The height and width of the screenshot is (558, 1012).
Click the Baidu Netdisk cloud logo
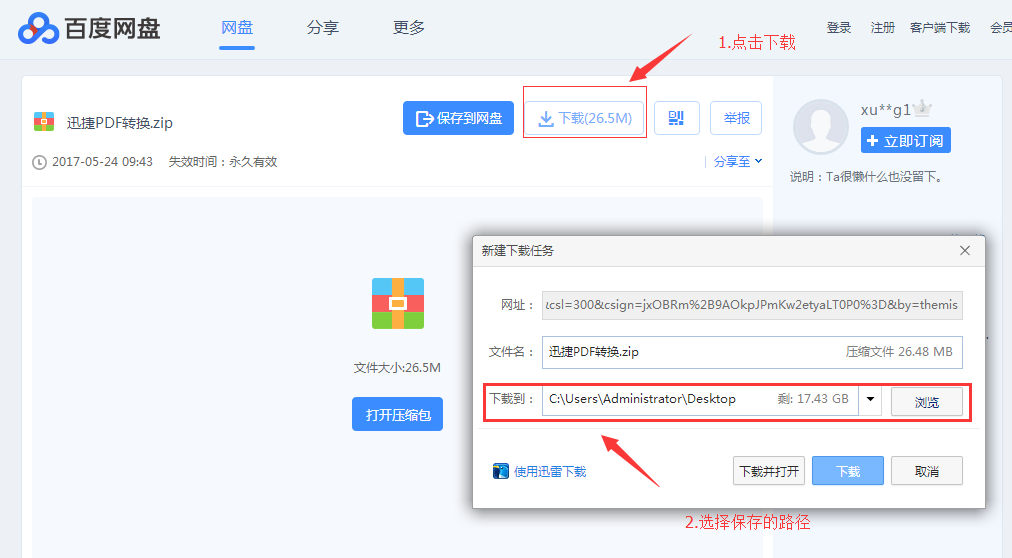tap(37, 28)
